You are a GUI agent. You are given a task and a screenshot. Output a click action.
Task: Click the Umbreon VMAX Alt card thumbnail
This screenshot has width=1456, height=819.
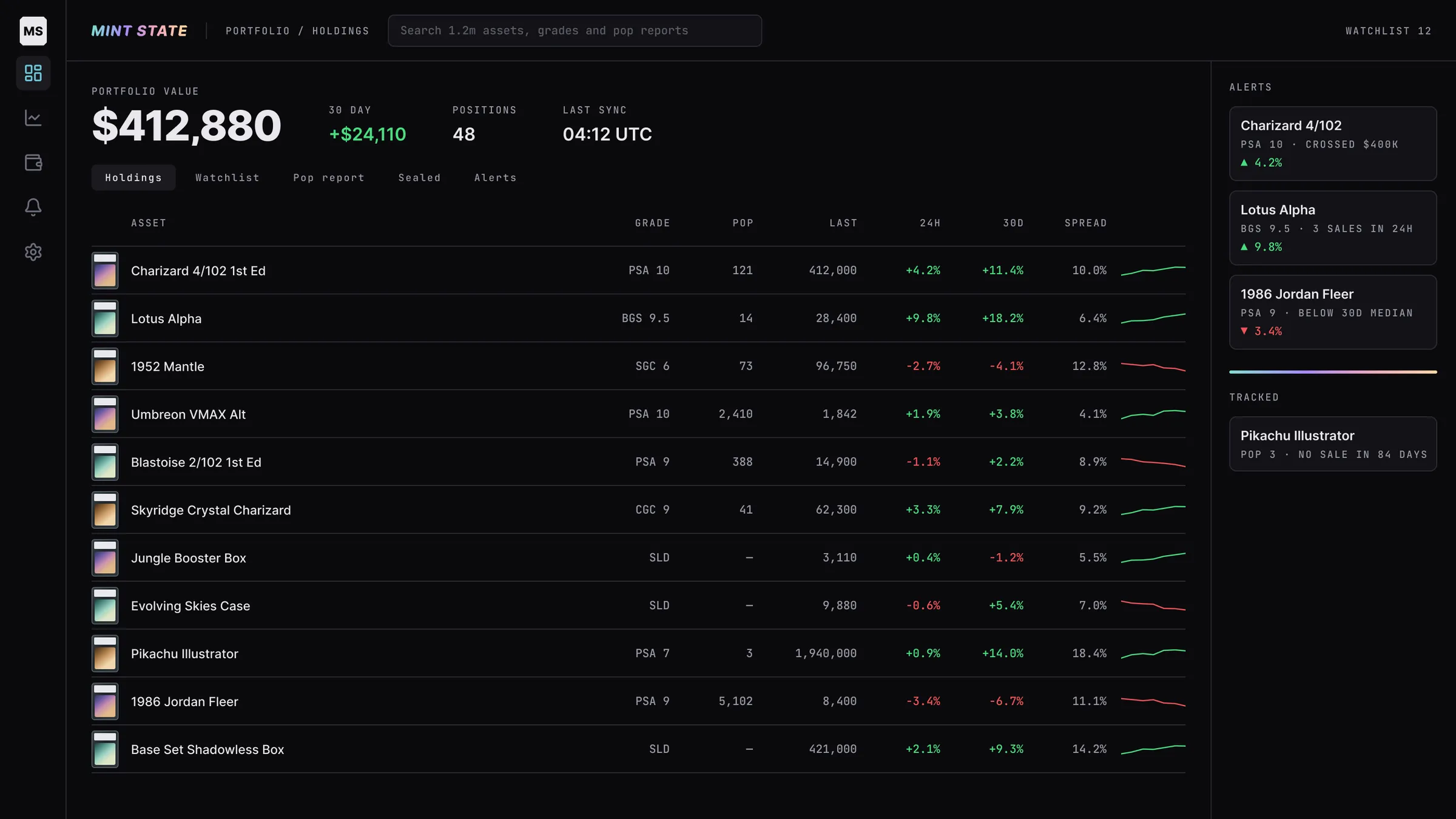[105, 414]
